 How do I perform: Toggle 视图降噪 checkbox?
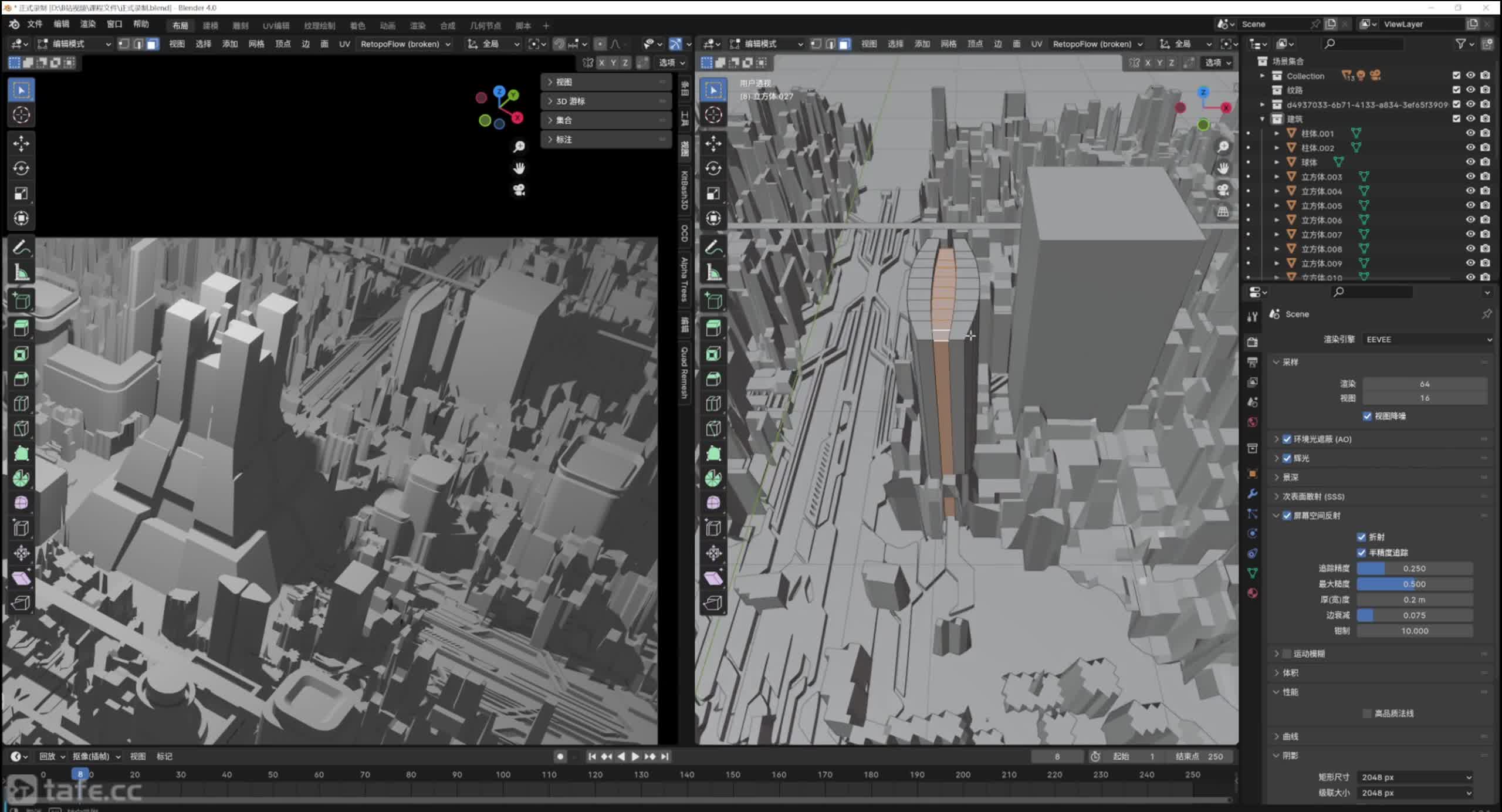pyautogui.click(x=1367, y=416)
